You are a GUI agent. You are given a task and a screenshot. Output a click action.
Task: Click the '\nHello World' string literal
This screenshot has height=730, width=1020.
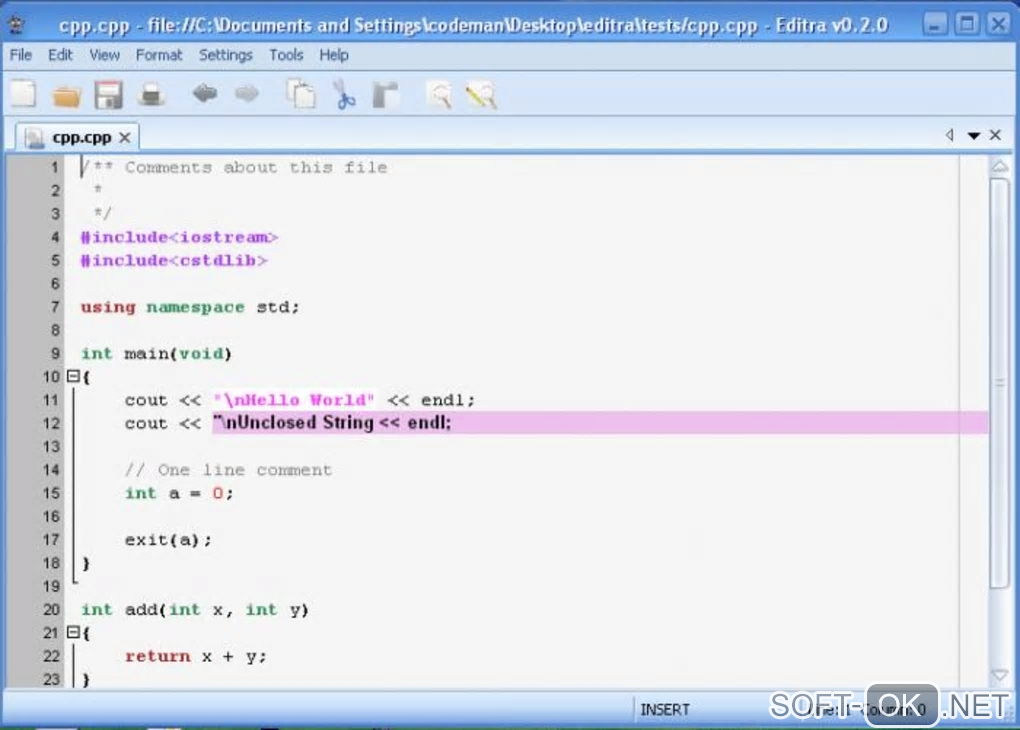point(293,400)
